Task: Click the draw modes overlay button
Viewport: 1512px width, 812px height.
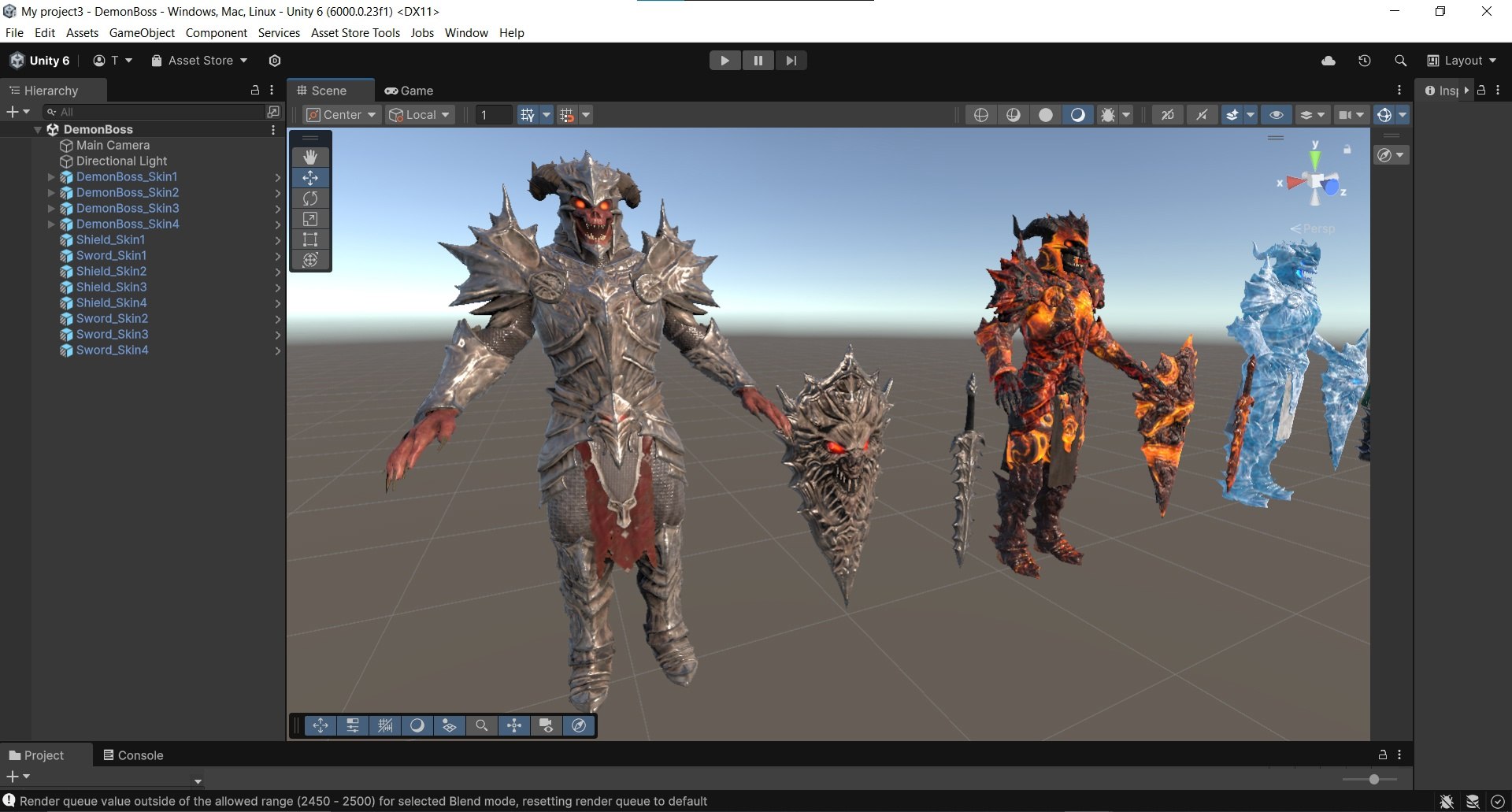Action: coord(417,725)
